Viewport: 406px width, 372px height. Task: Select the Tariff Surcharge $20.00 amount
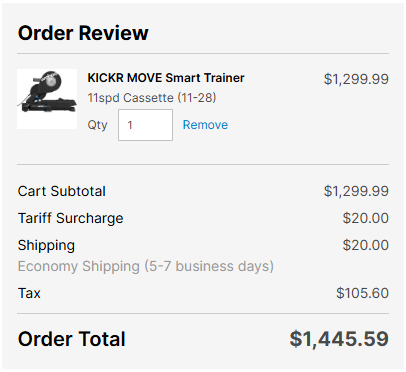point(366,218)
